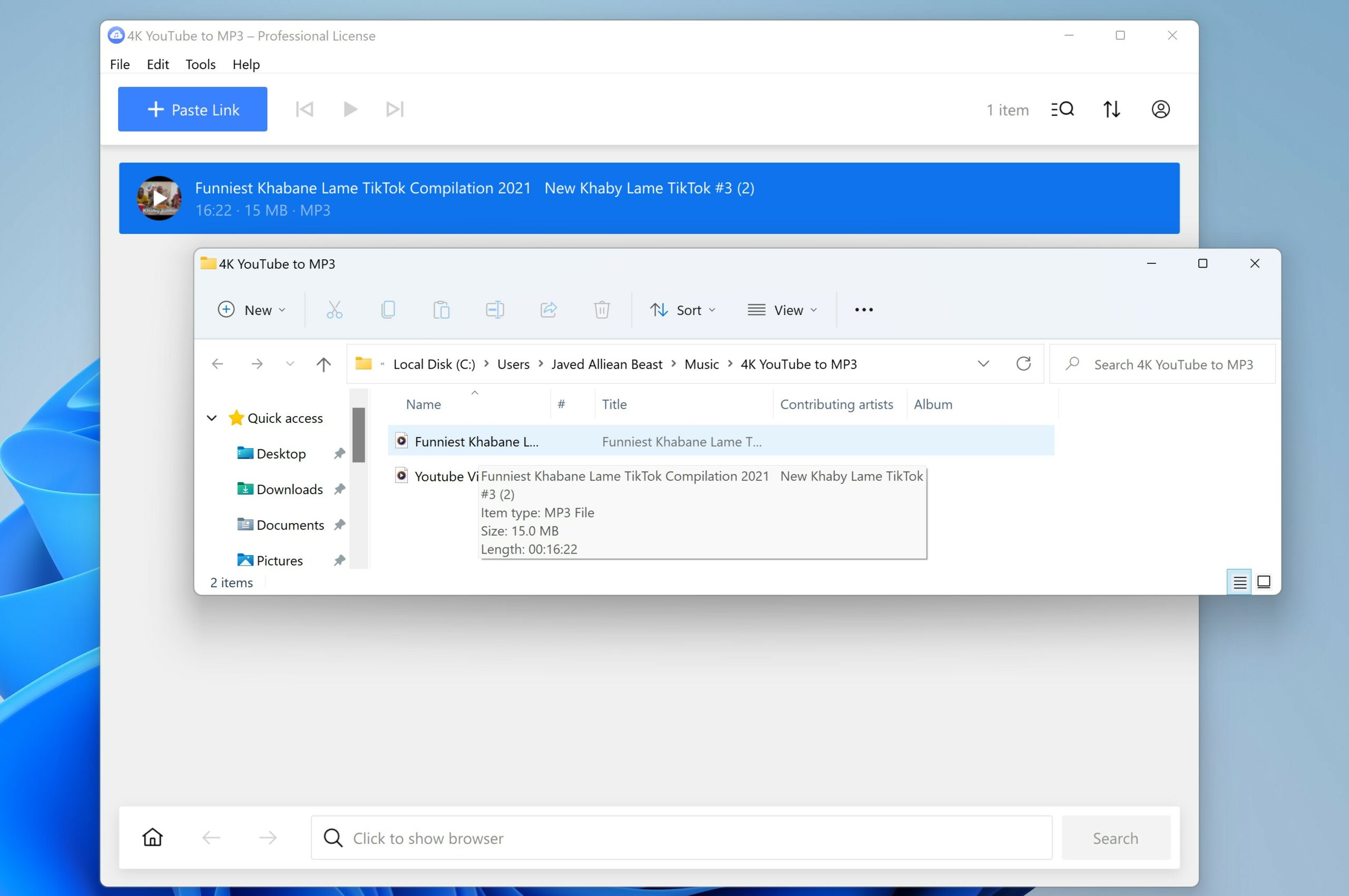Navigate back in Explorer
Screen dimensions: 1349x896
click(217, 363)
